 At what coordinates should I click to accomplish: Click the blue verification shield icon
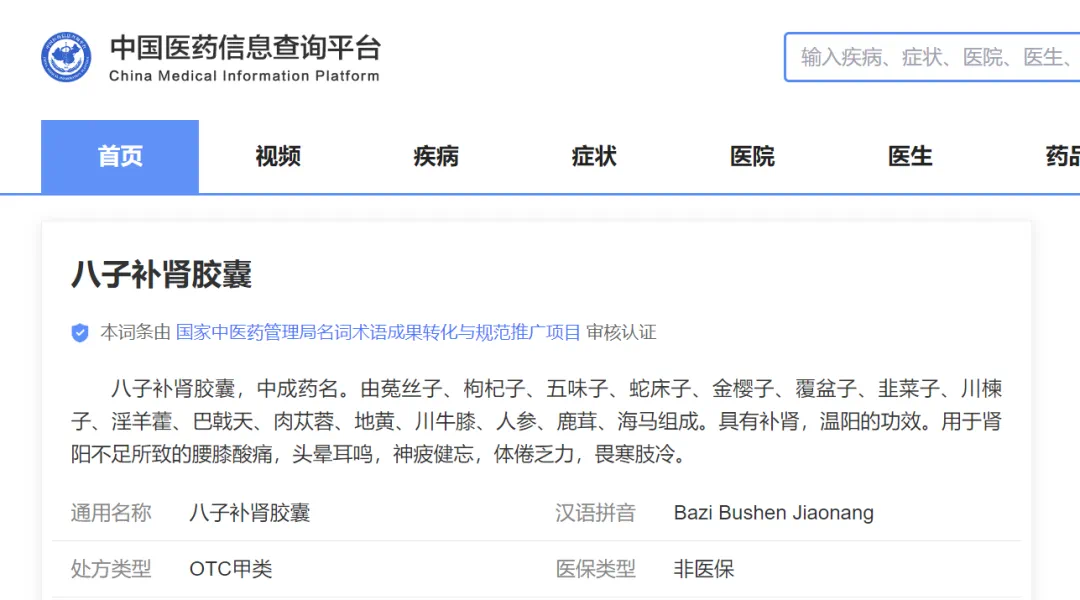(80, 333)
